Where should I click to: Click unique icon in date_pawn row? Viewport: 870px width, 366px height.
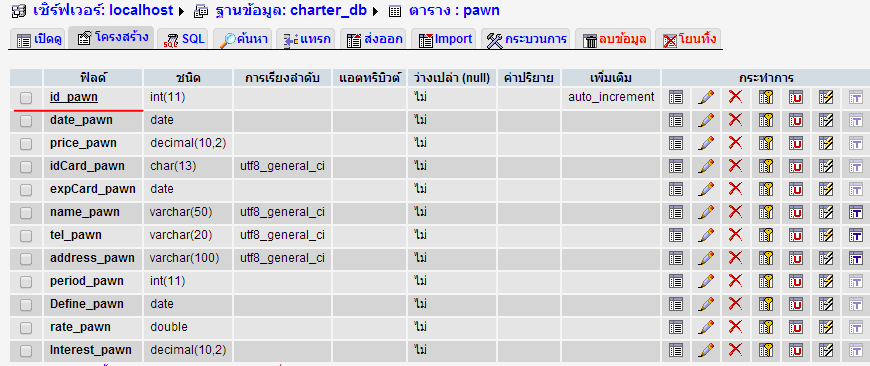click(x=796, y=120)
